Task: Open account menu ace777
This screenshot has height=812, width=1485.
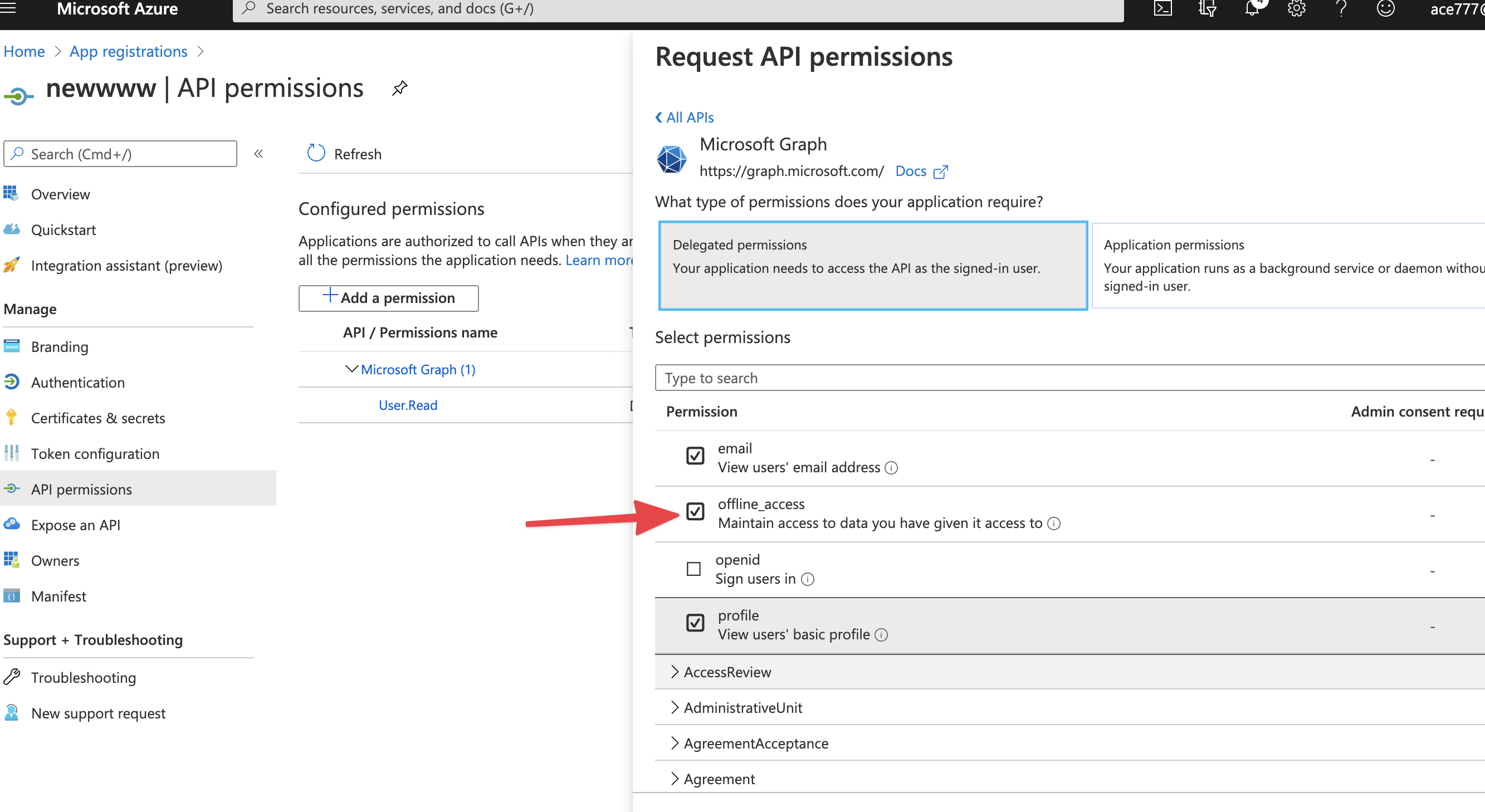Action: 1457,9
